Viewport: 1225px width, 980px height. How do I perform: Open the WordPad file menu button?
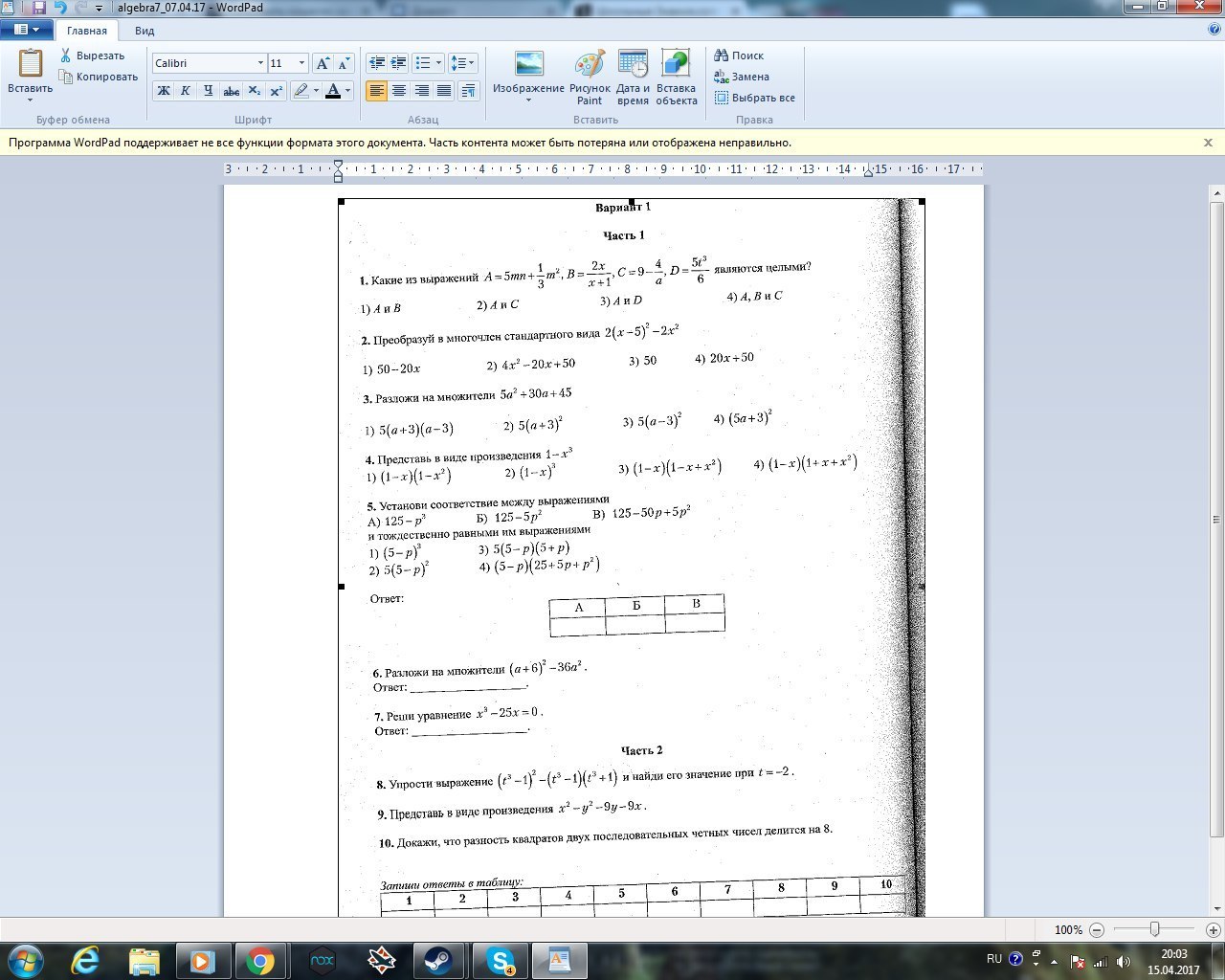[27, 30]
